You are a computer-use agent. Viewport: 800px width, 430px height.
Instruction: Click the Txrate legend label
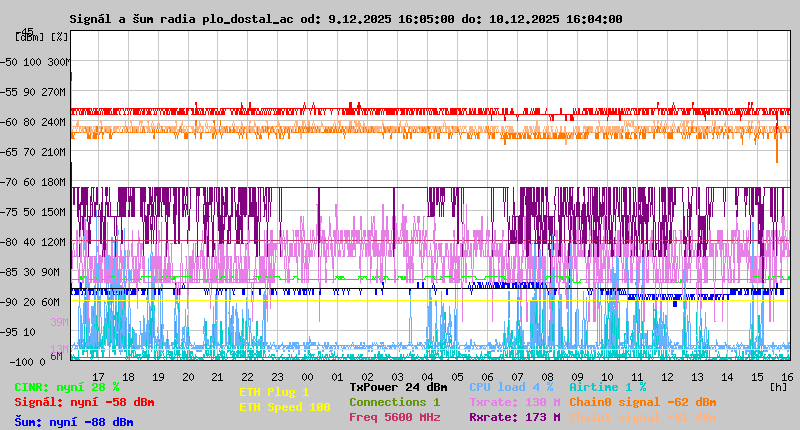(x=514, y=402)
